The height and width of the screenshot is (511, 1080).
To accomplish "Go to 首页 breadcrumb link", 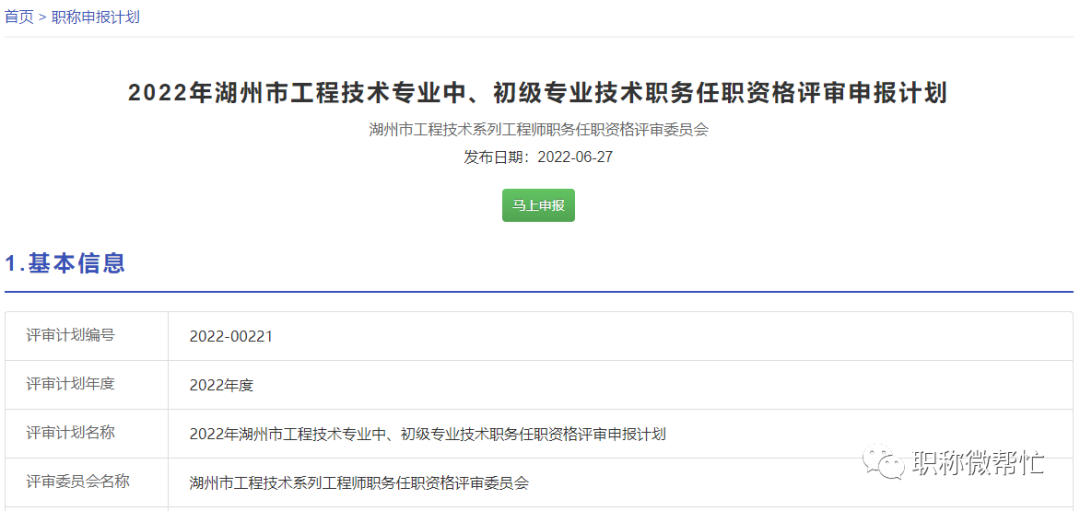I will coord(19,17).
